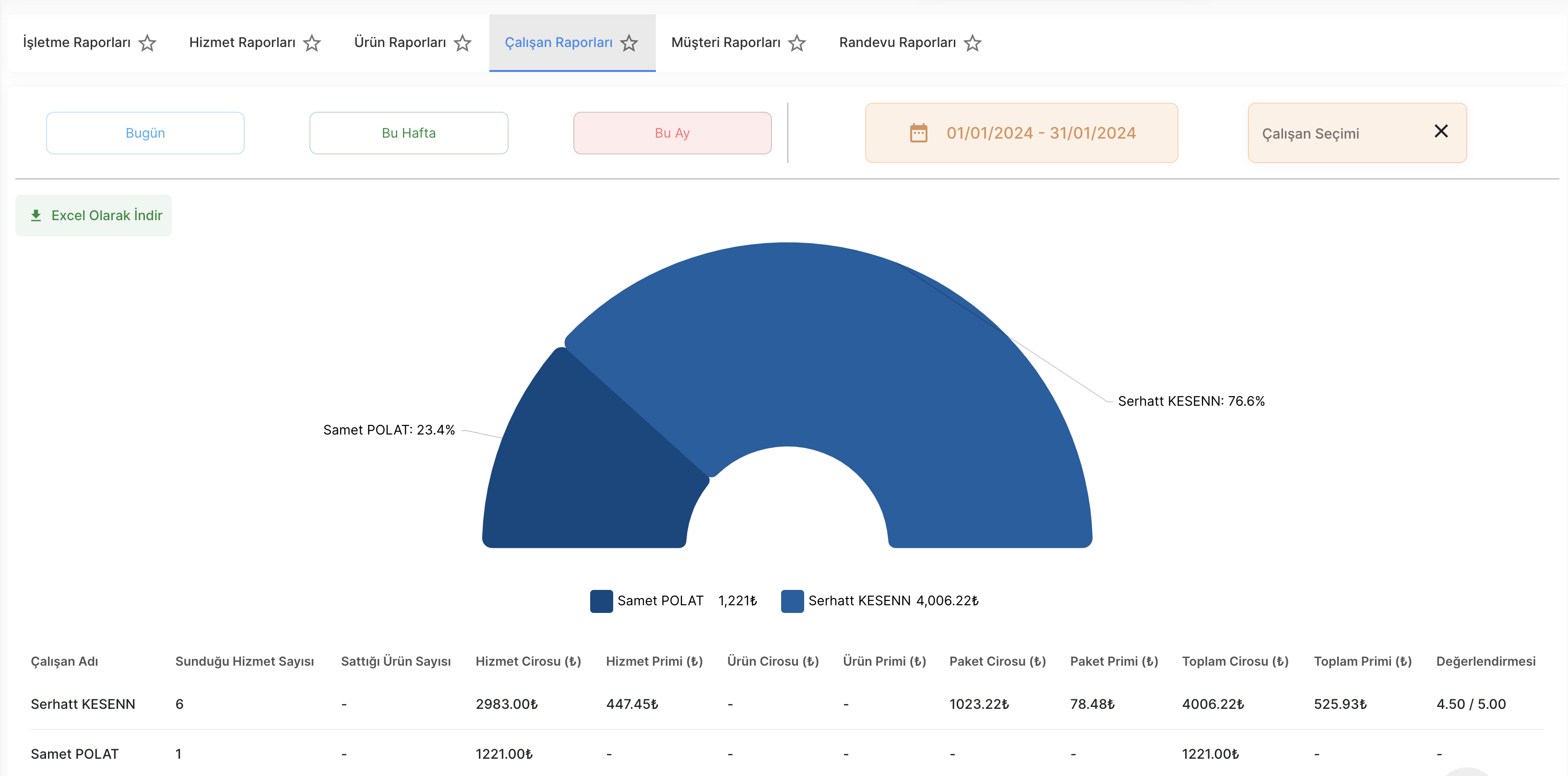Click Samet POLAT name in table row

74,754
